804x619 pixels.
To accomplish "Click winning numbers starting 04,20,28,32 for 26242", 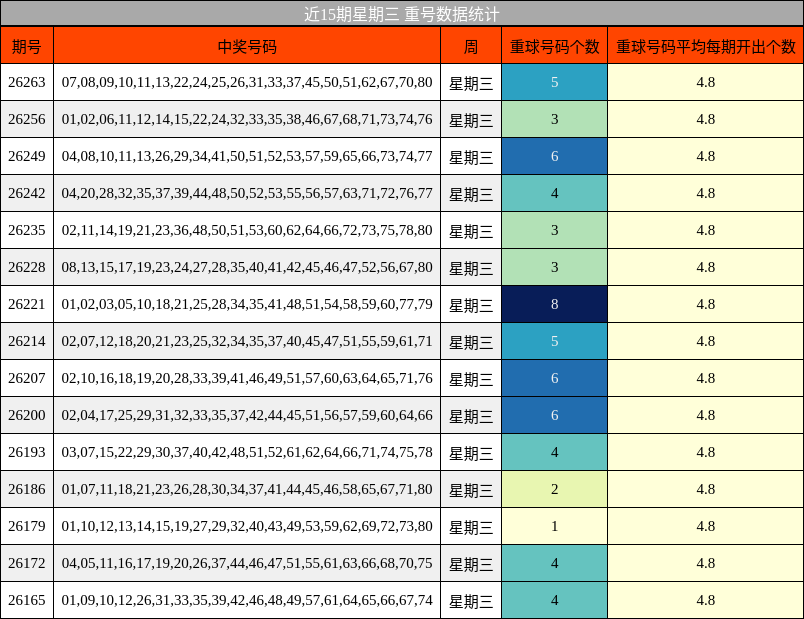I will [x=247, y=193].
